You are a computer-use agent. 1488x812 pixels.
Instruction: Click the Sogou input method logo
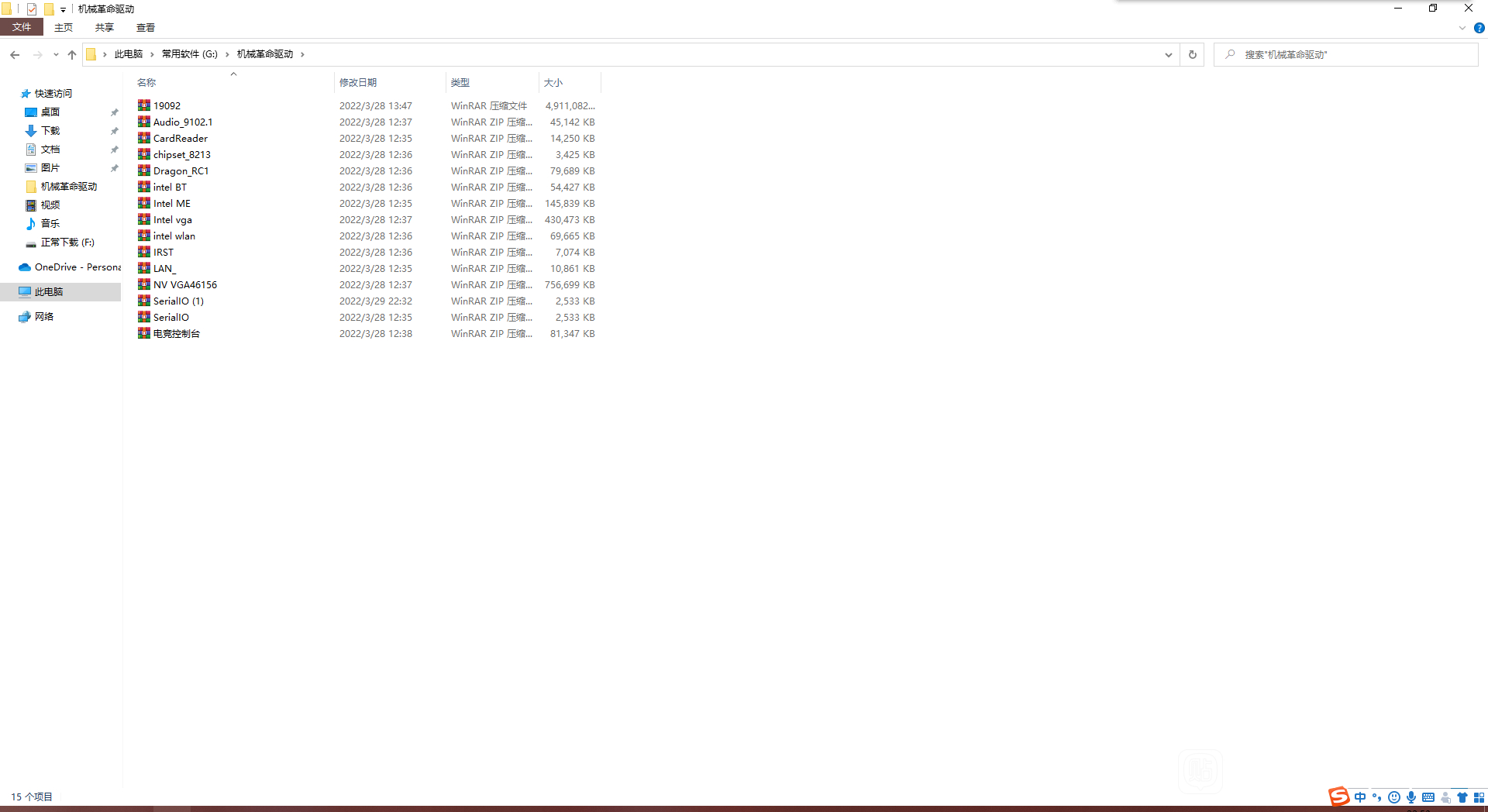click(1338, 797)
